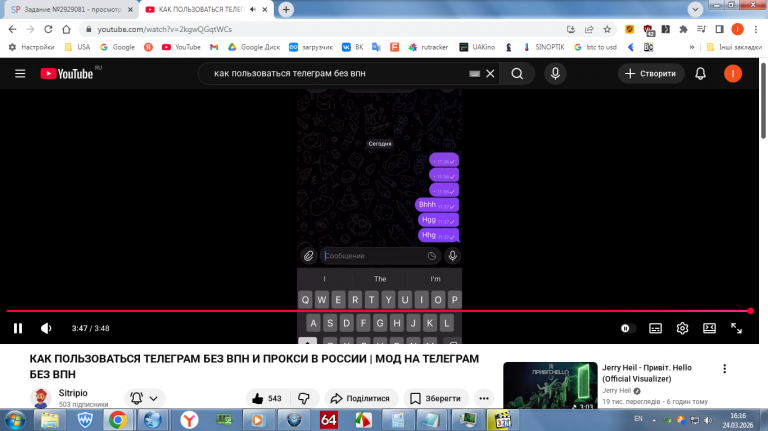Screen dimensions: 768x431
Task: Open the tab search dropdown arrow
Action: (x=695, y=9)
